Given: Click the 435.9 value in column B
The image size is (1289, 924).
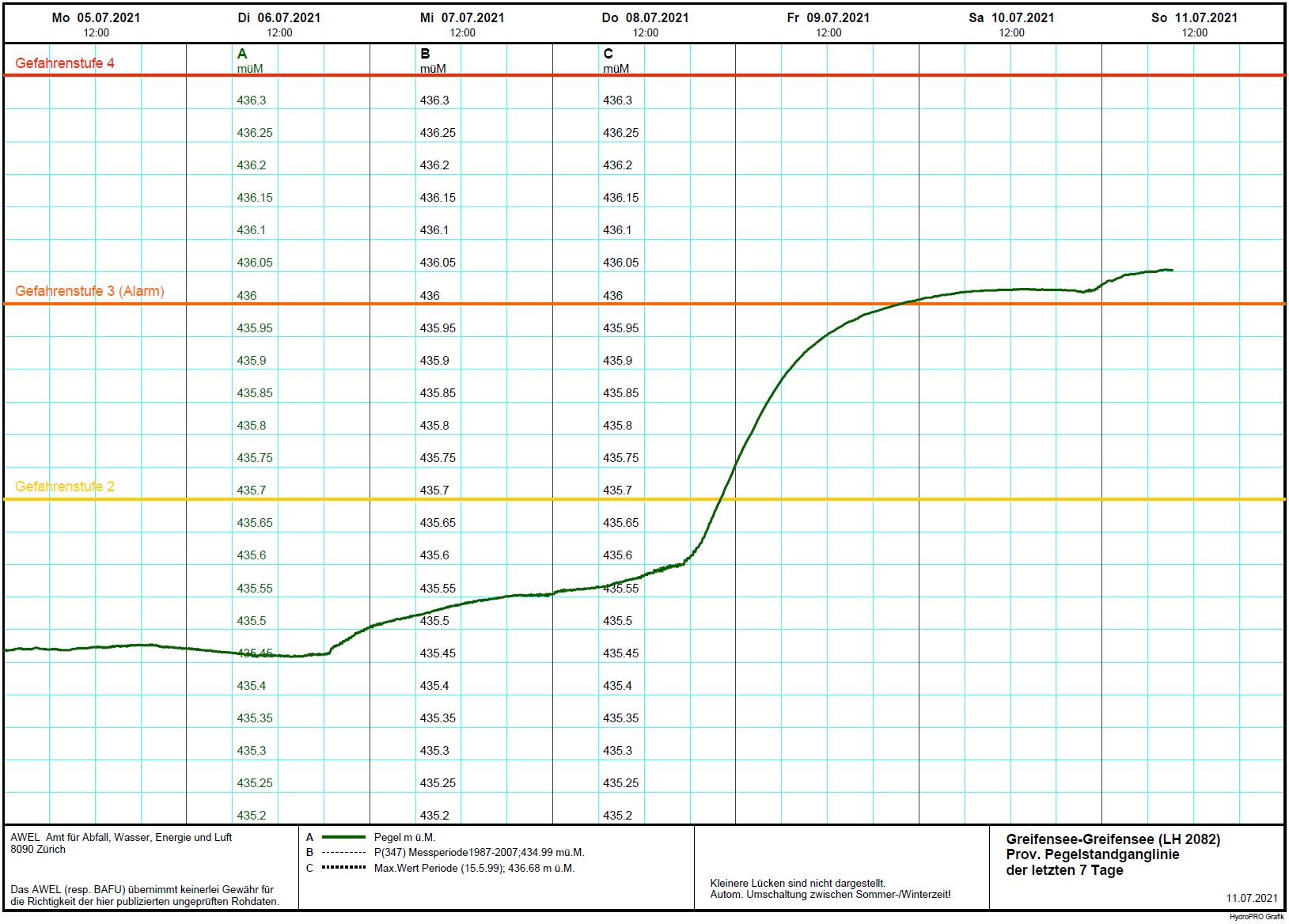Looking at the screenshot, I should (434, 361).
